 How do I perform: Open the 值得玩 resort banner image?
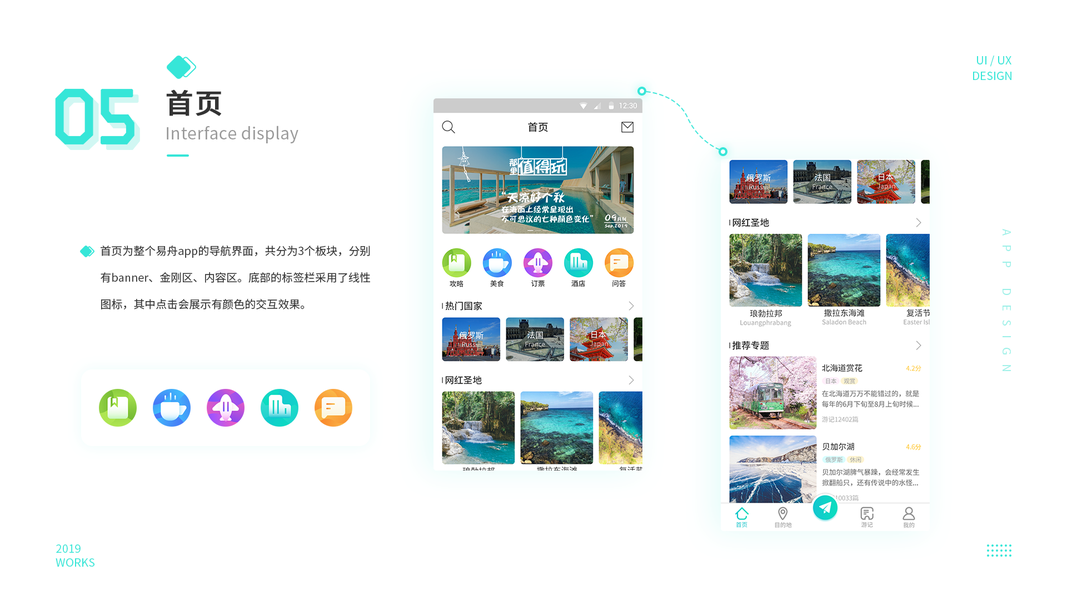click(x=538, y=190)
